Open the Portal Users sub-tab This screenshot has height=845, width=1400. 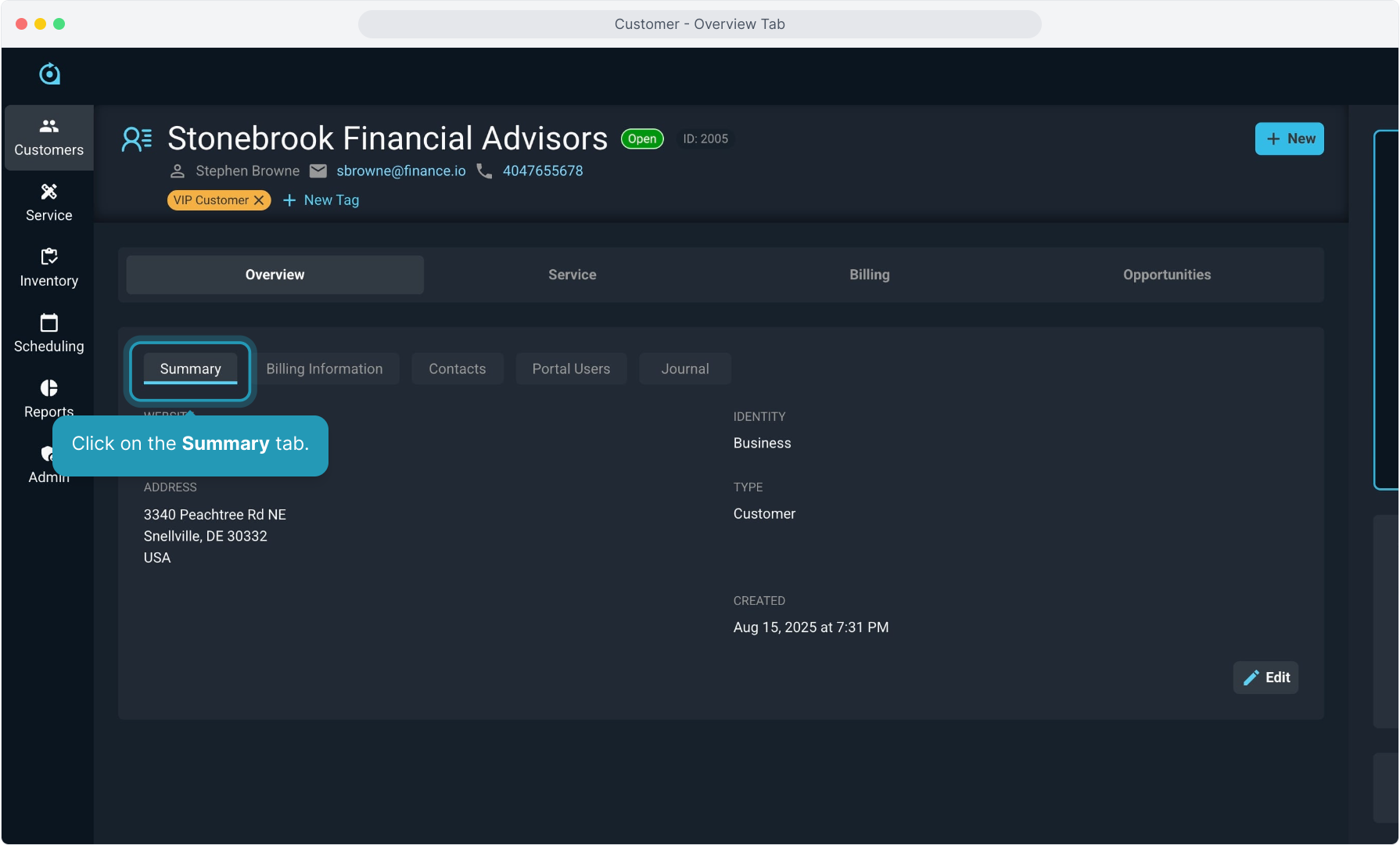pos(571,369)
